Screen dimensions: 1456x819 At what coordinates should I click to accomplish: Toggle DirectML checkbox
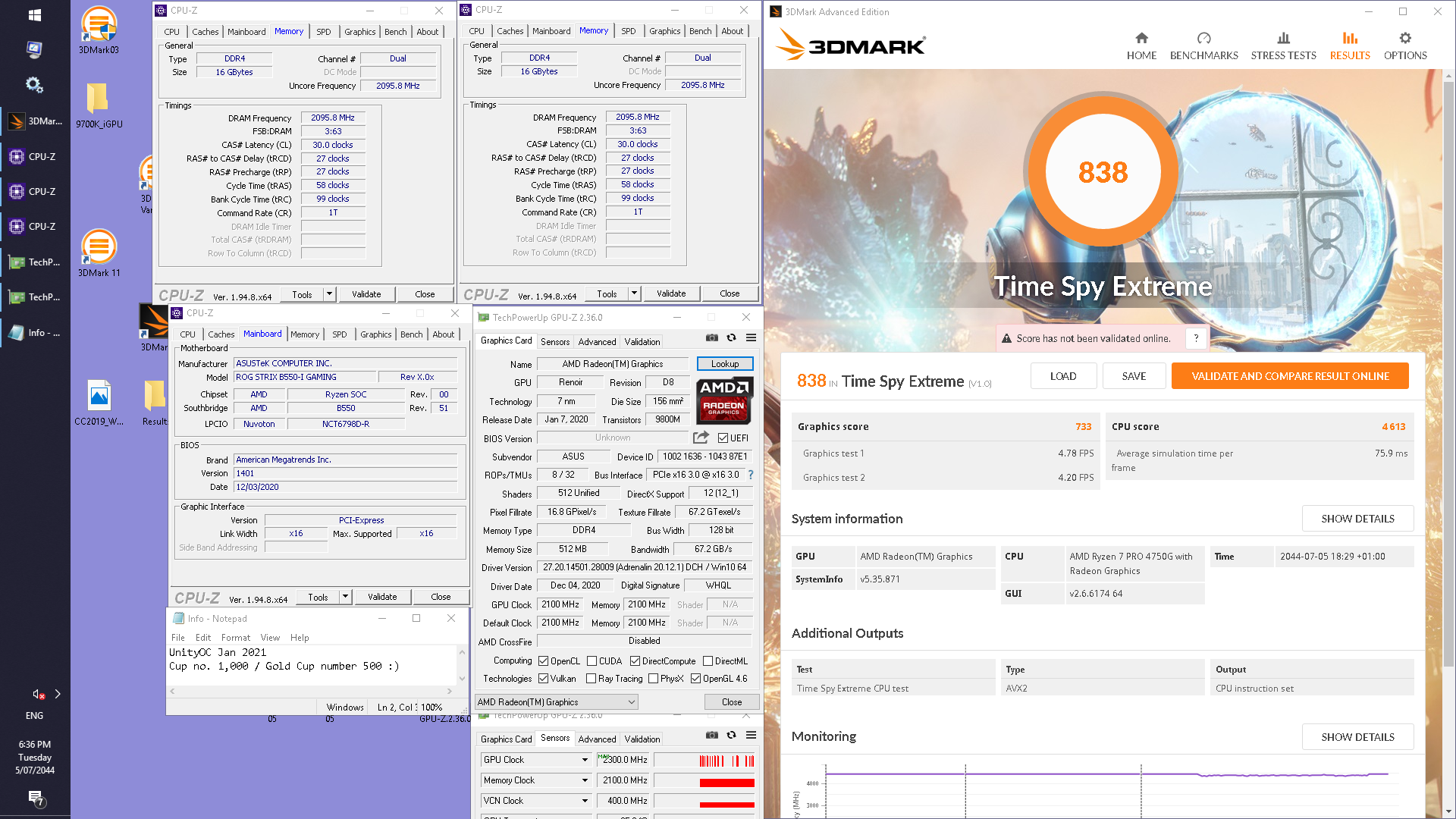coord(708,661)
